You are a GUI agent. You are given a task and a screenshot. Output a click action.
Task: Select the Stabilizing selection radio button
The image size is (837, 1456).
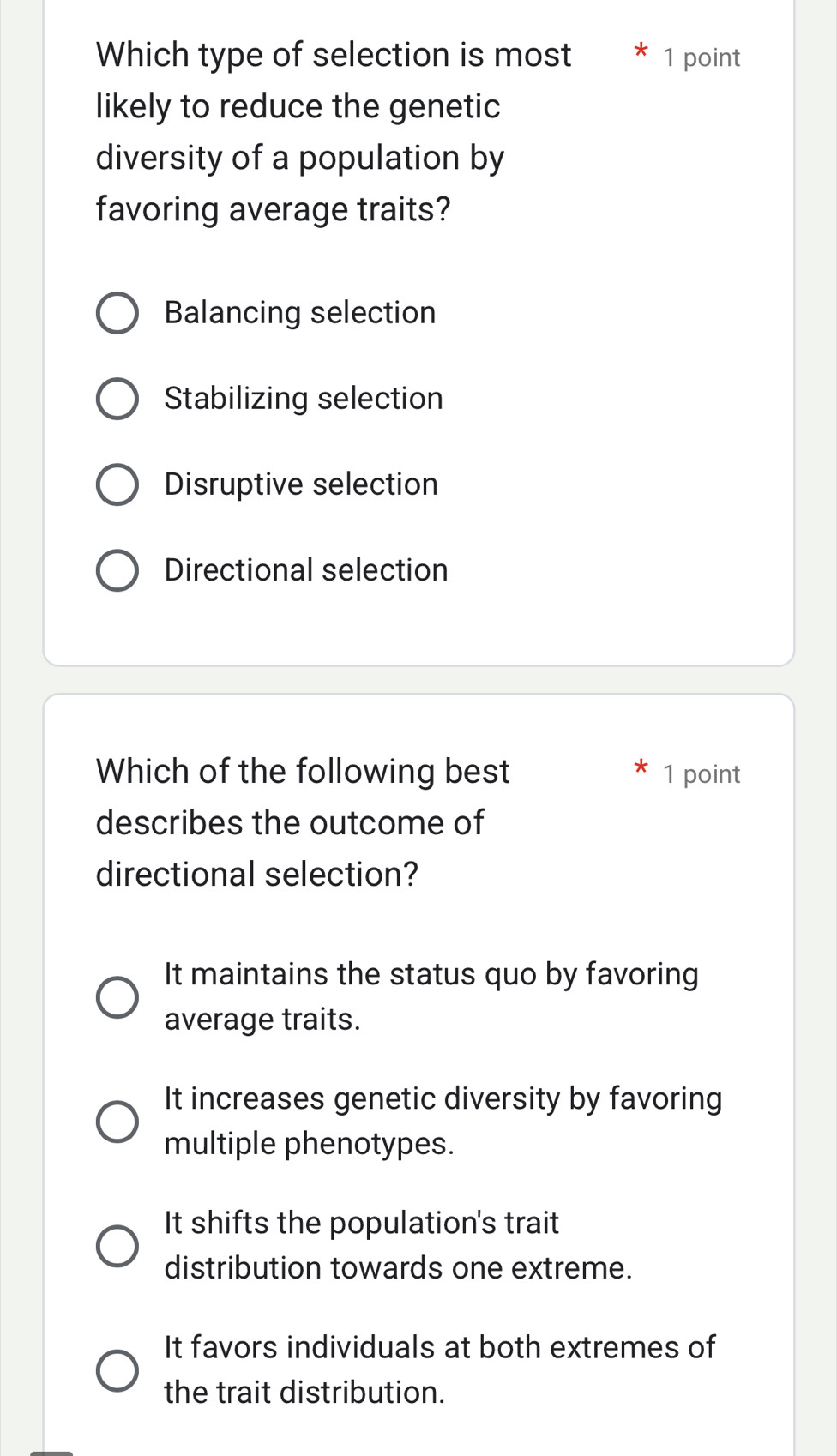[117, 398]
